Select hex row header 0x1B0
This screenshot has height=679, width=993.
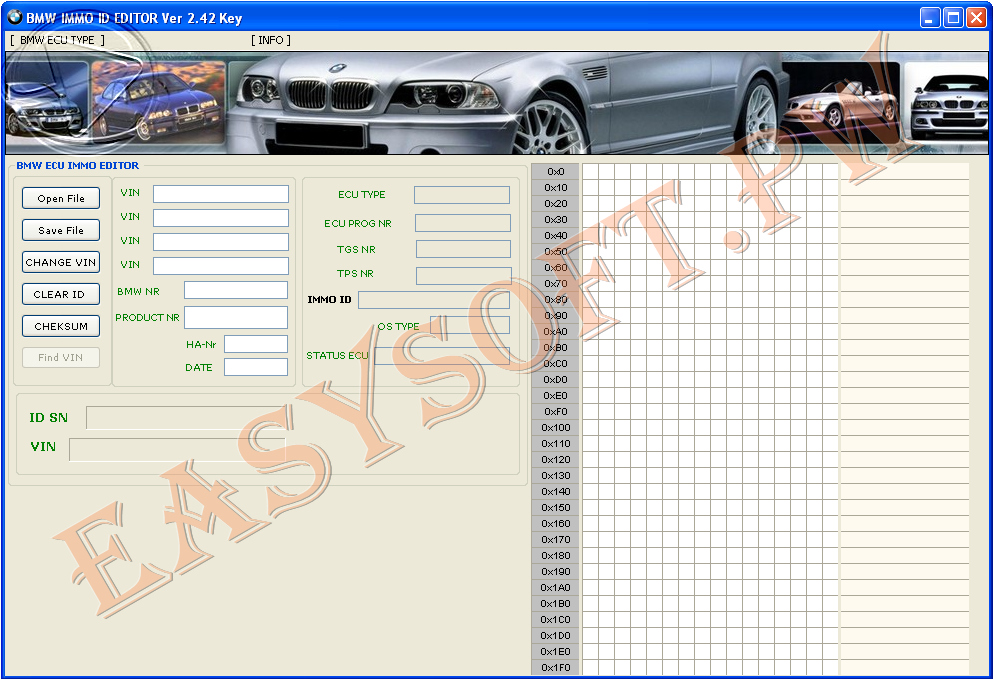coord(555,604)
